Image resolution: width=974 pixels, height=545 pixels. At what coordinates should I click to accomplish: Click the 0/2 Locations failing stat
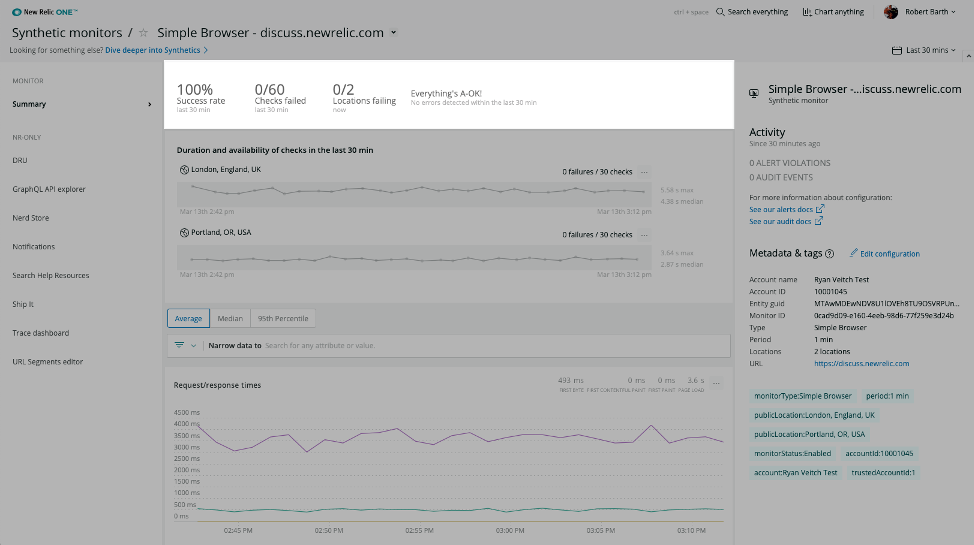pyautogui.click(x=364, y=98)
